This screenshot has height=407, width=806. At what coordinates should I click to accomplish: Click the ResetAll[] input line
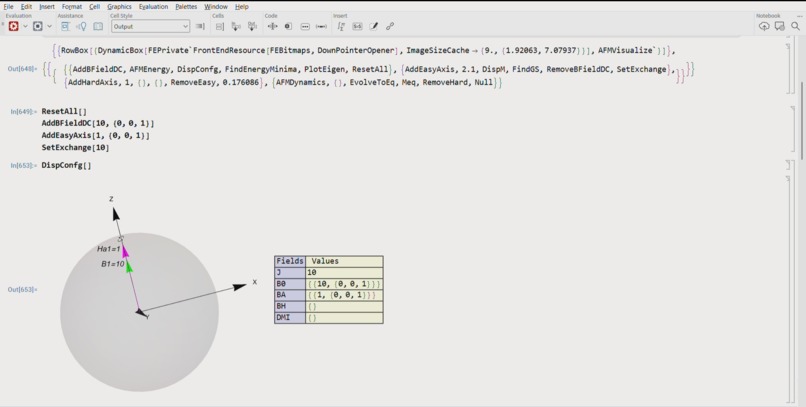click(64, 112)
